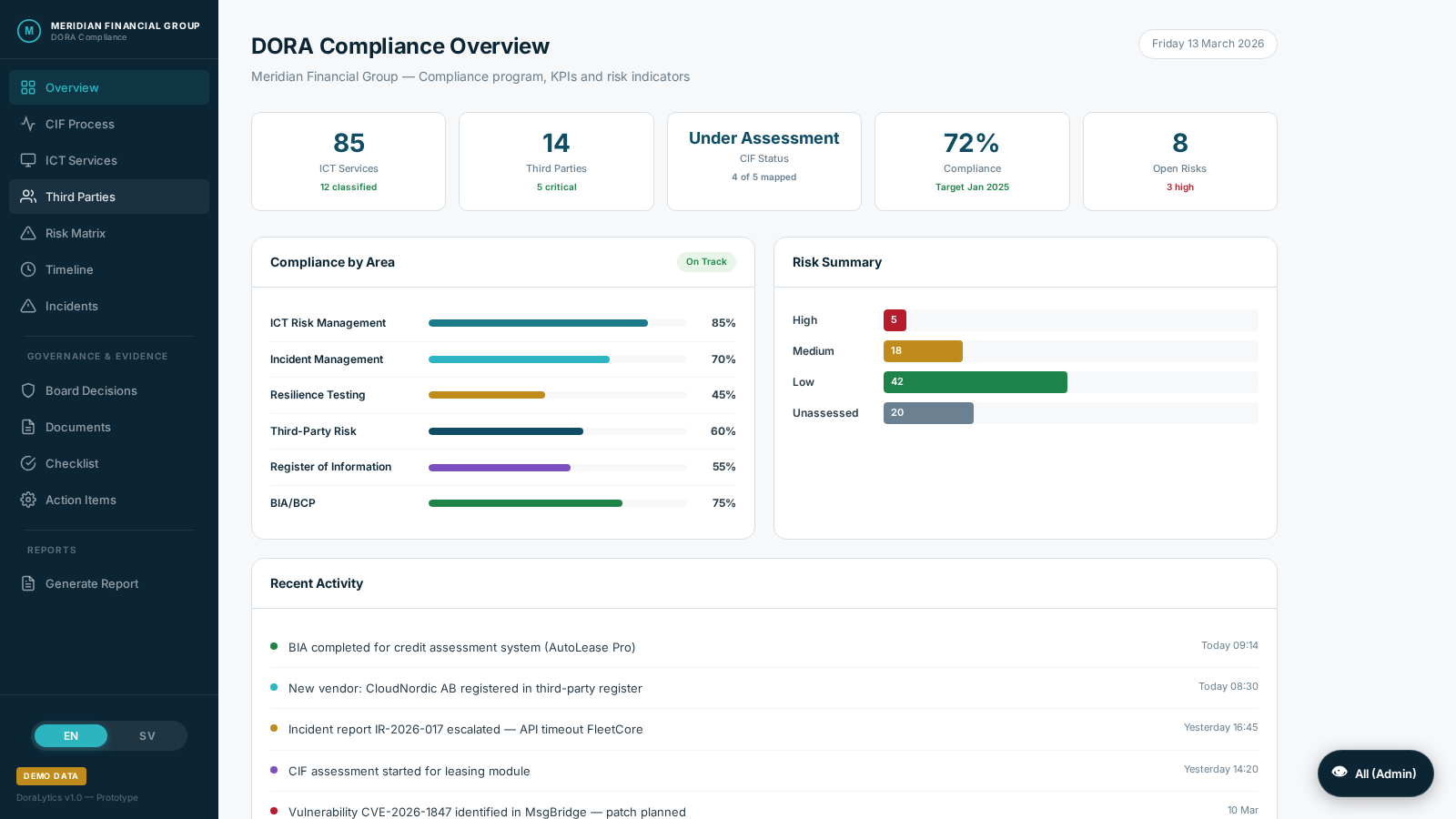This screenshot has width=1456, height=819.
Task: Keep EN language selected
Action: coord(71,736)
